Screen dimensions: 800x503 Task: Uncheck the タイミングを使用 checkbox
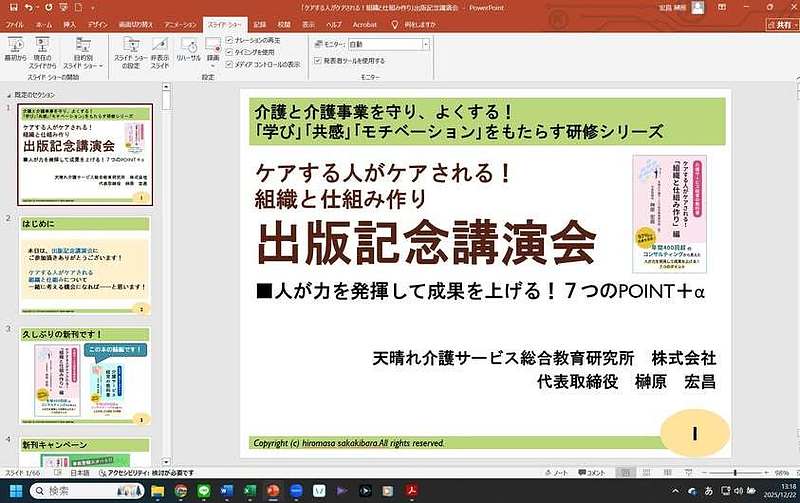pyautogui.click(x=230, y=51)
